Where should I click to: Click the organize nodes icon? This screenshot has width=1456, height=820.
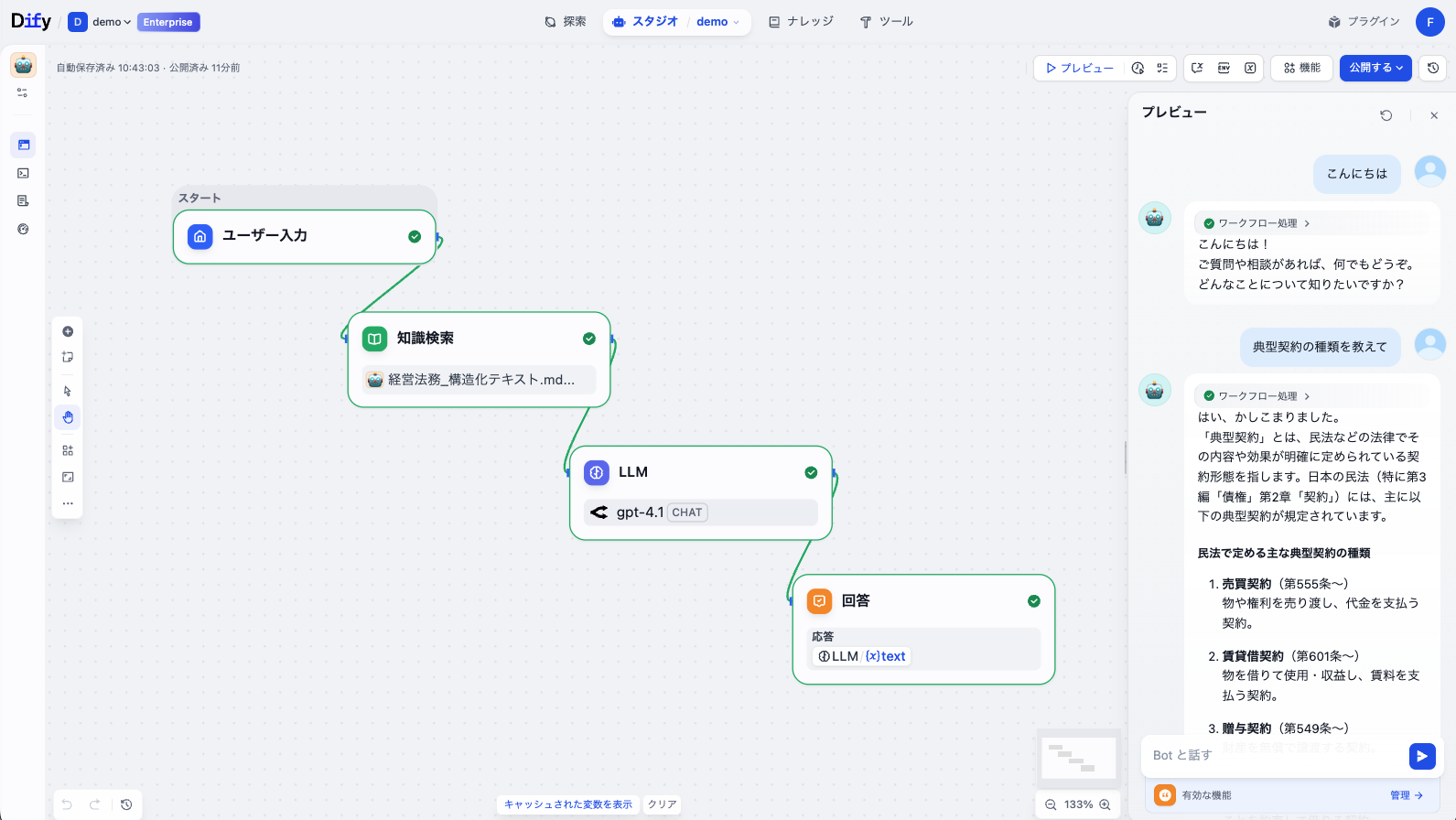click(68, 450)
